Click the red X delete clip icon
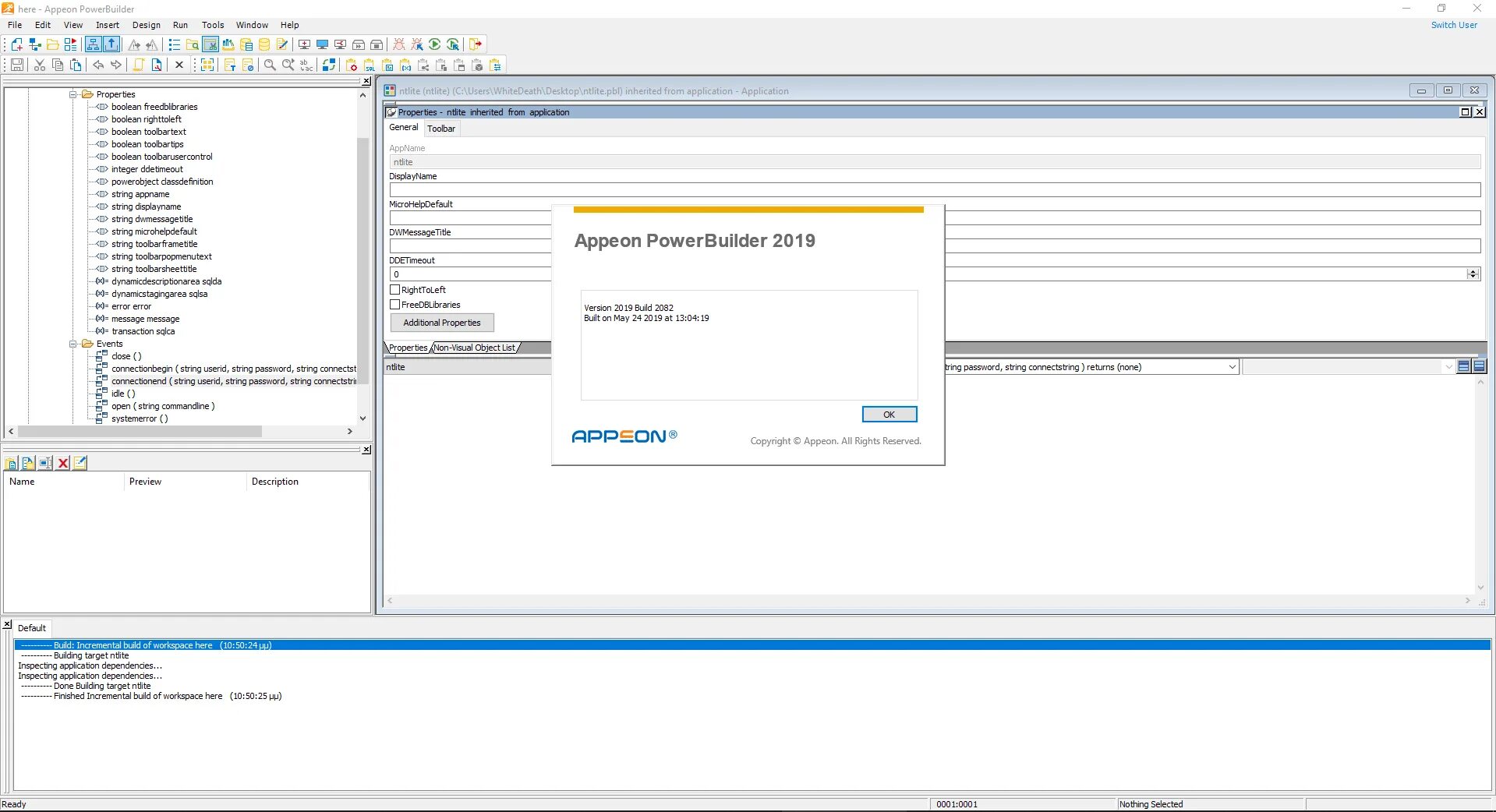 [x=63, y=463]
